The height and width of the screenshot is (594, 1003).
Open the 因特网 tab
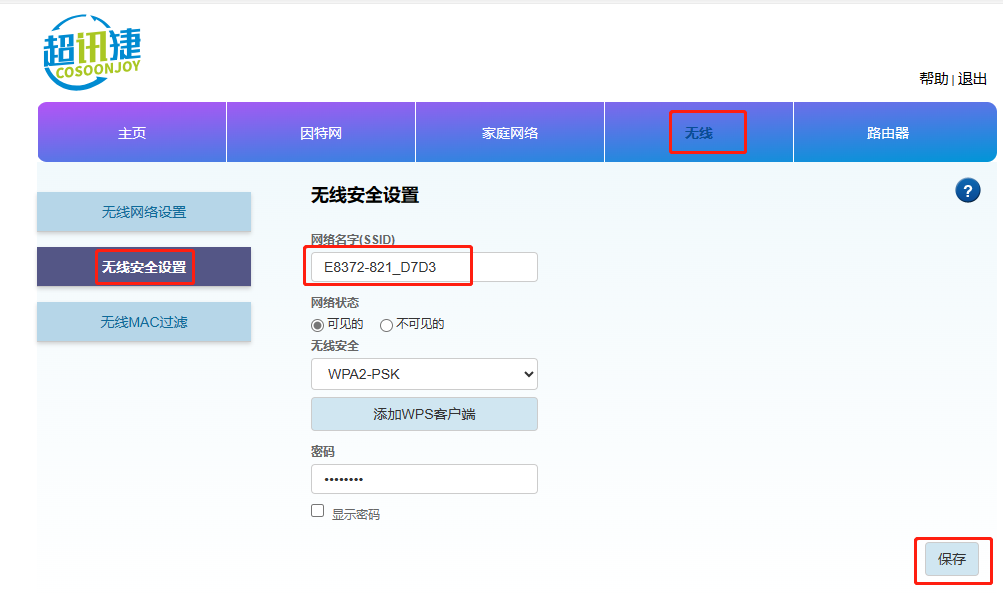321,133
